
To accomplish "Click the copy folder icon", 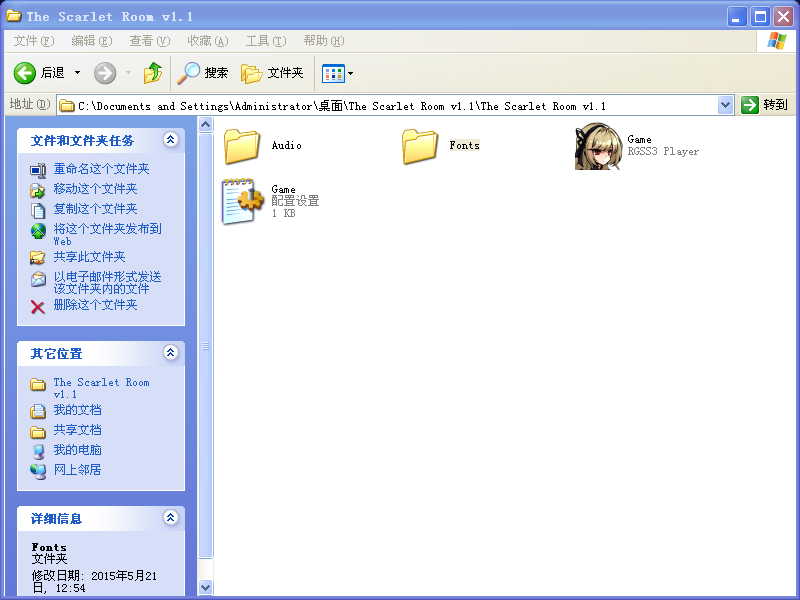I will click(38, 210).
